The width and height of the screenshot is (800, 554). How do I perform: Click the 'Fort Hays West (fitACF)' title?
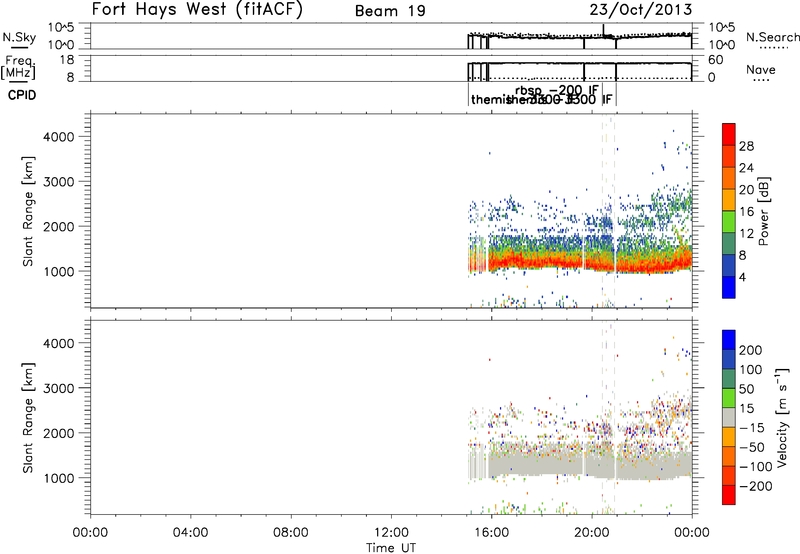(x=197, y=9)
